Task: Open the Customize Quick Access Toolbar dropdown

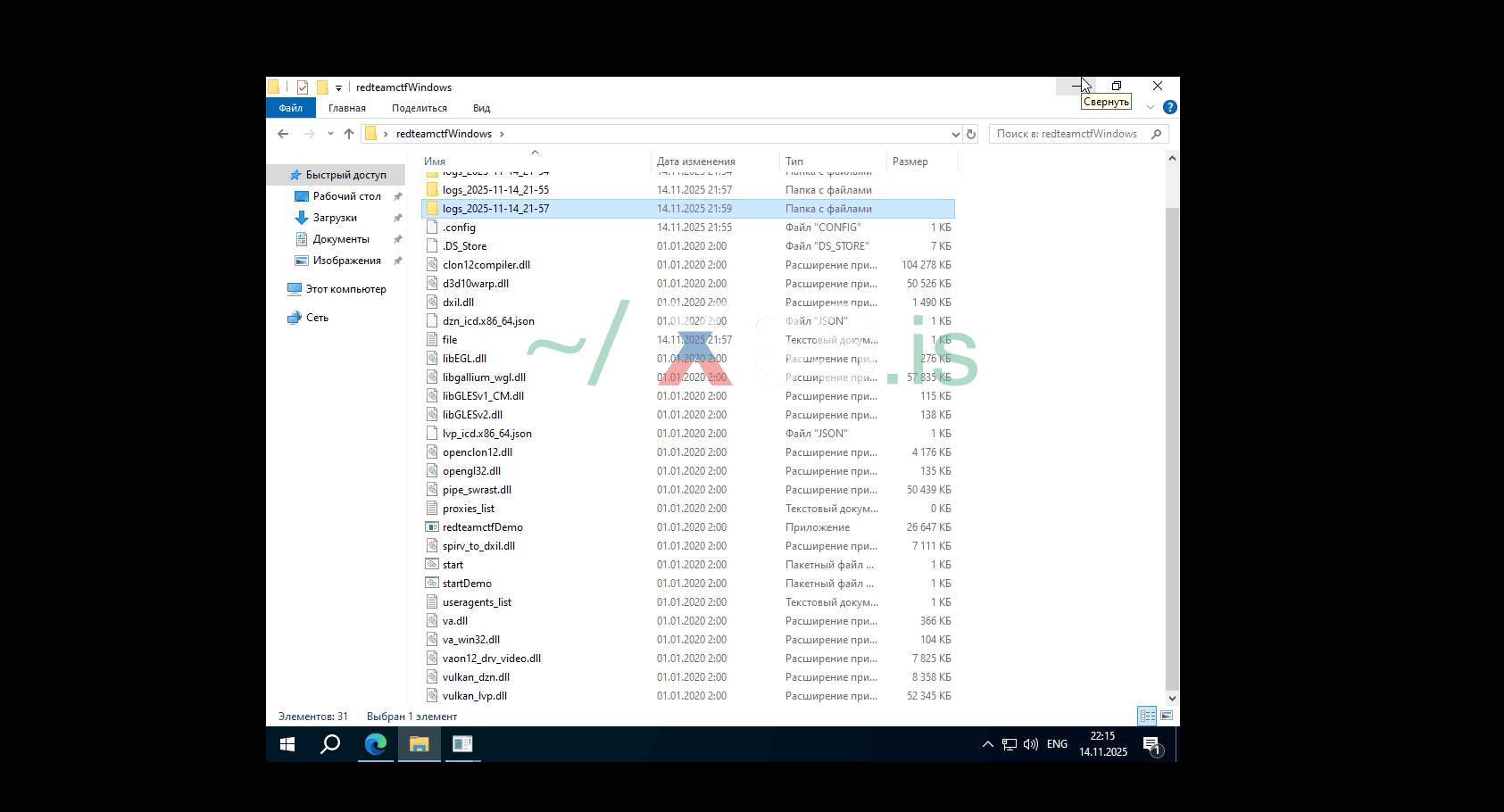Action: 339,88
